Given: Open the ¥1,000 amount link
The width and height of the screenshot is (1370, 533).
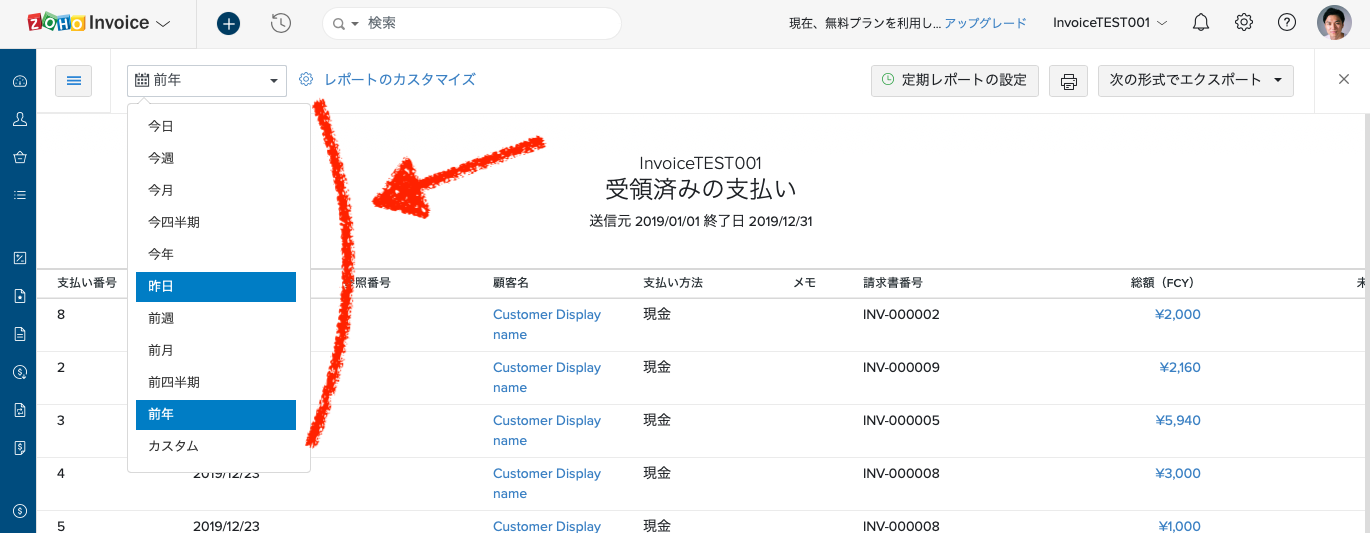Looking at the screenshot, I should pyautogui.click(x=1179, y=526).
